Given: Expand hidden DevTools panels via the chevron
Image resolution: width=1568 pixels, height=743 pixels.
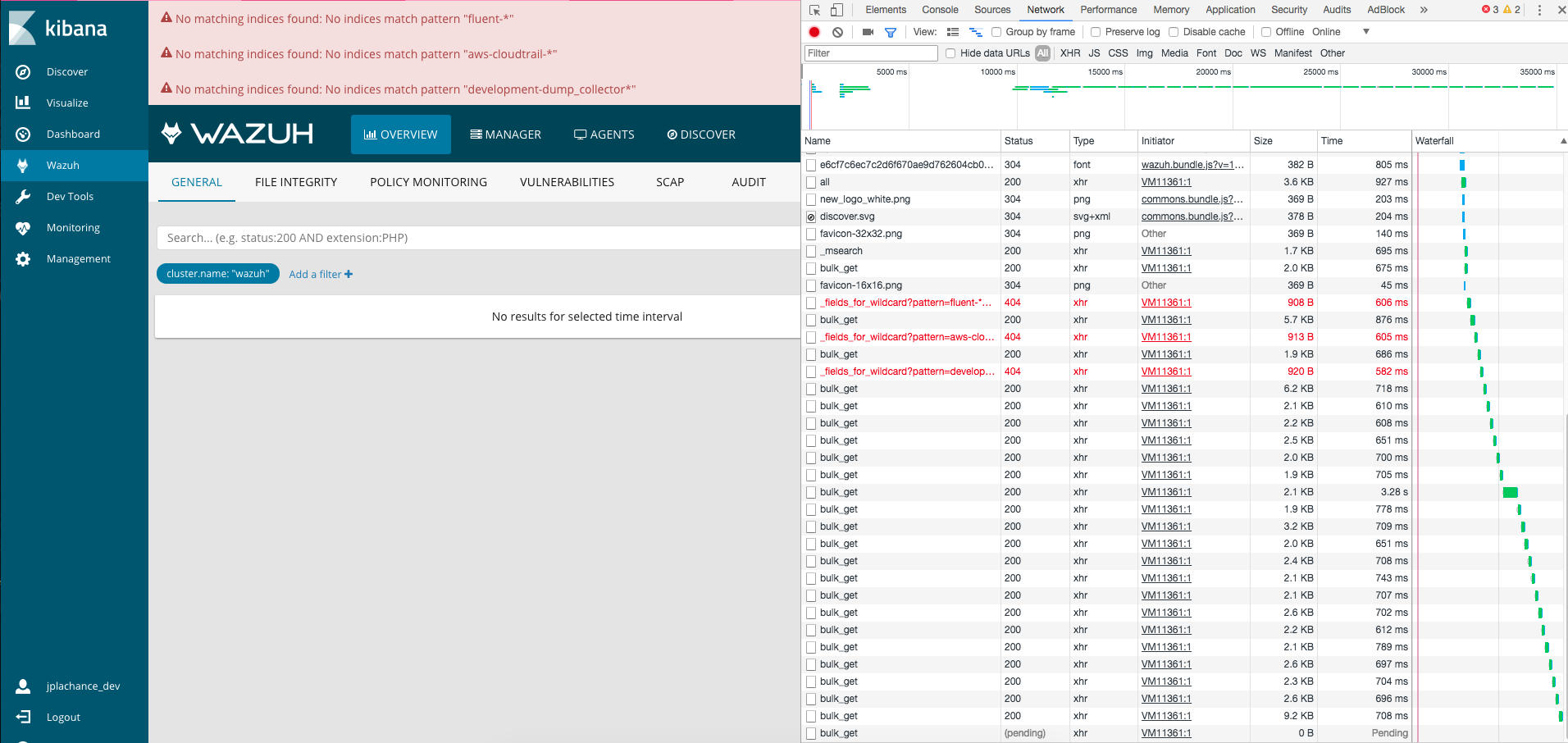Looking at the screenshot, I should tap(1423, 10).
